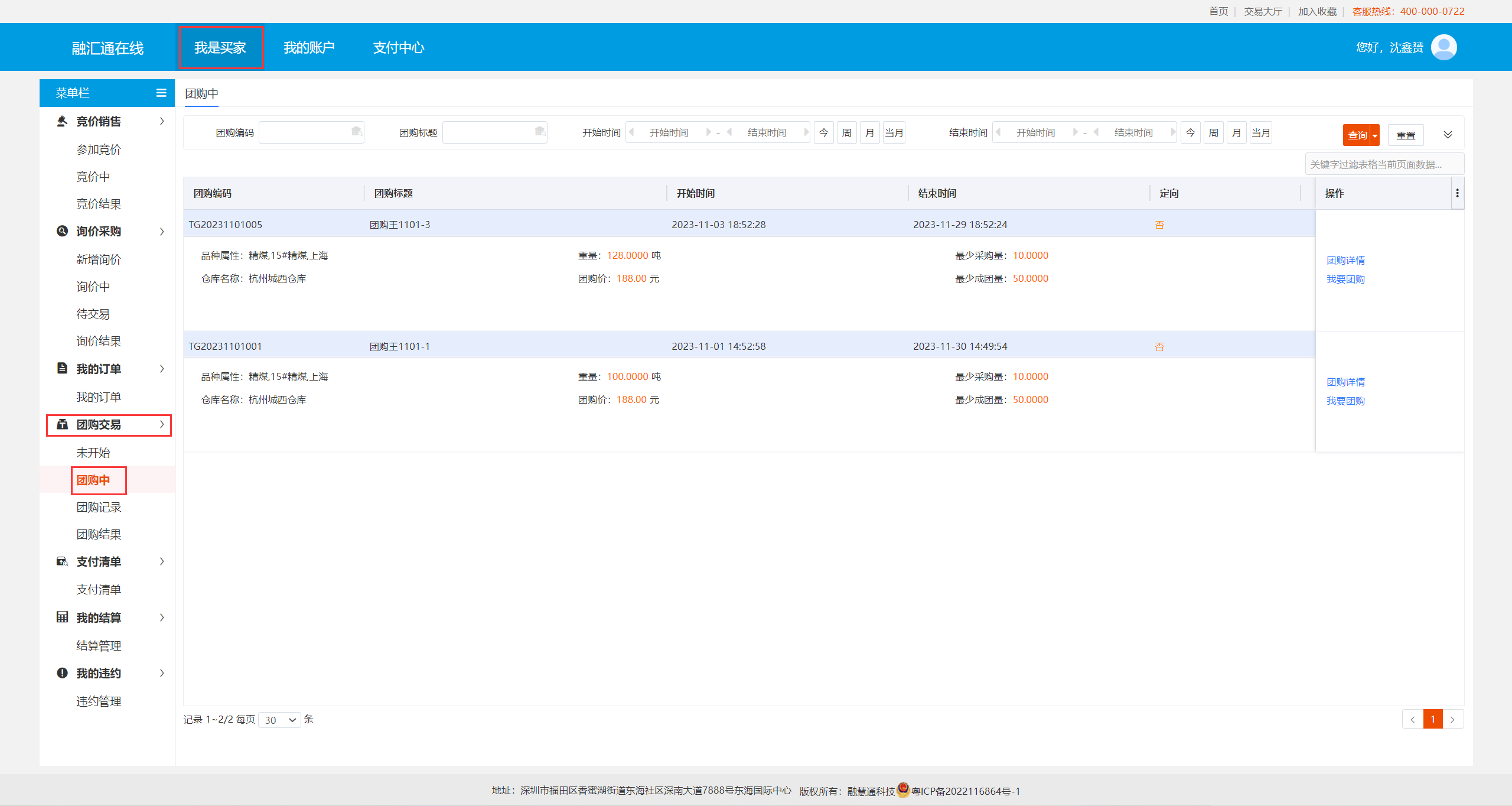The image size is (1512, 806).
Task: Click the 询价采购 magnifier icon
Action: (62, 231)
